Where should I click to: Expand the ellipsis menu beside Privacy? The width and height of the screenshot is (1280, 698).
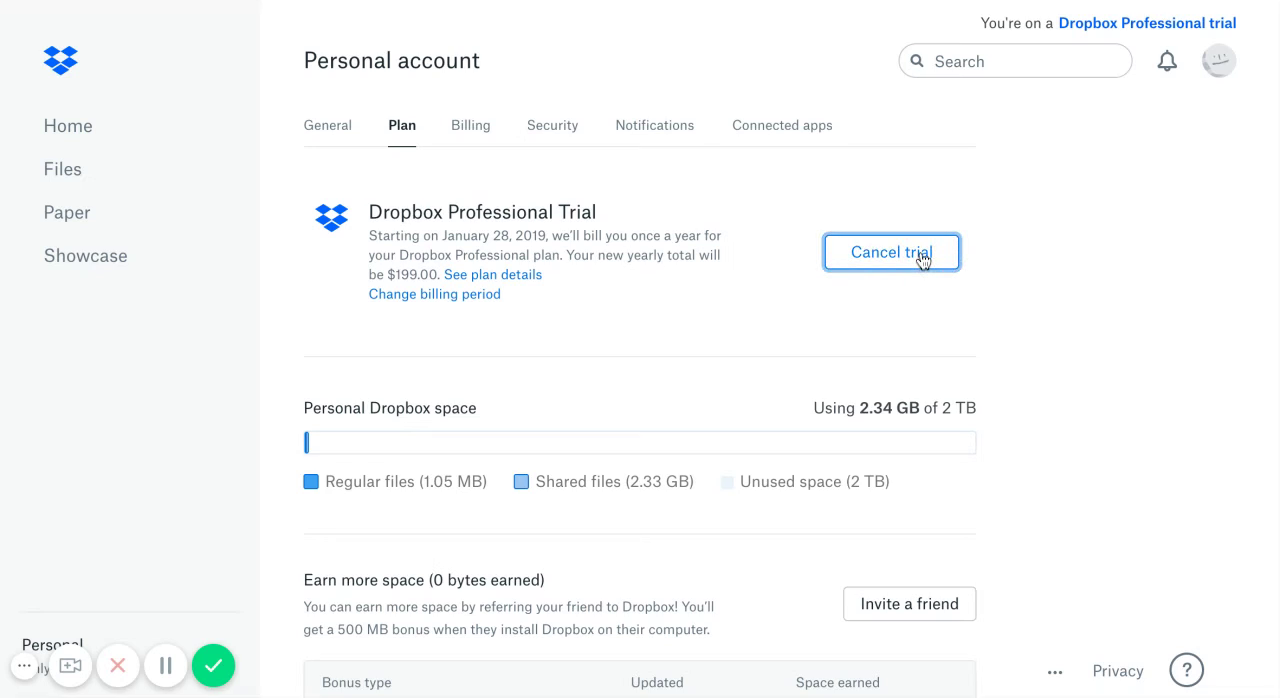click(x=1055, y=672)
